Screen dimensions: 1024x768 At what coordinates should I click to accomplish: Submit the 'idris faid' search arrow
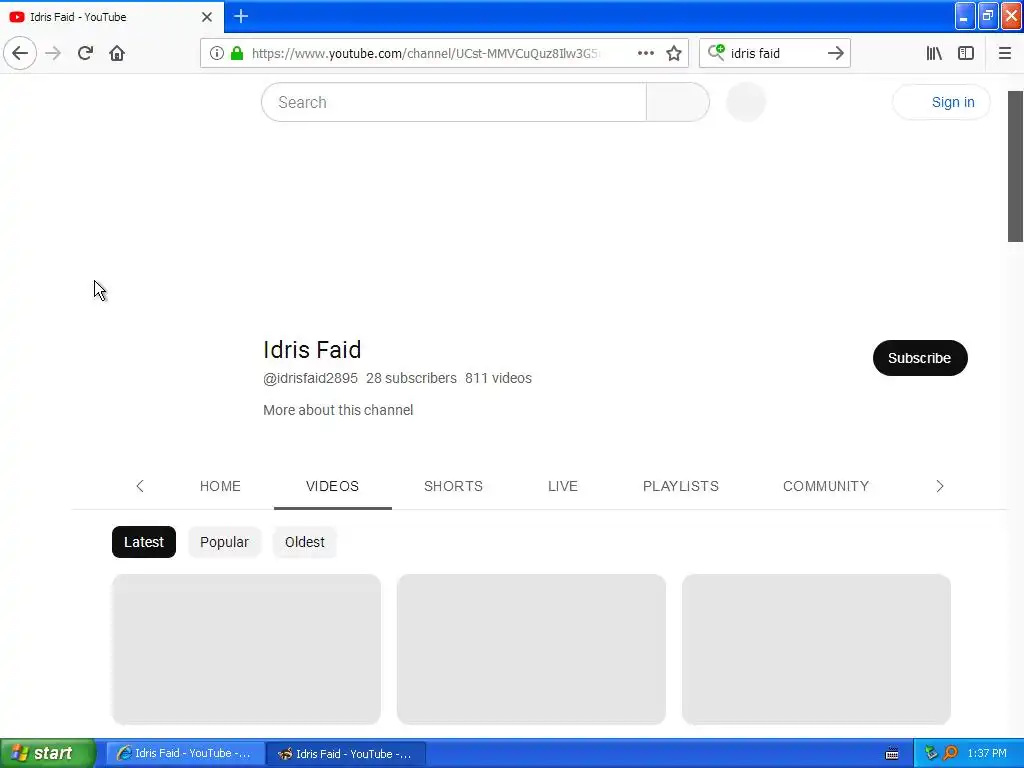[835, 53]
